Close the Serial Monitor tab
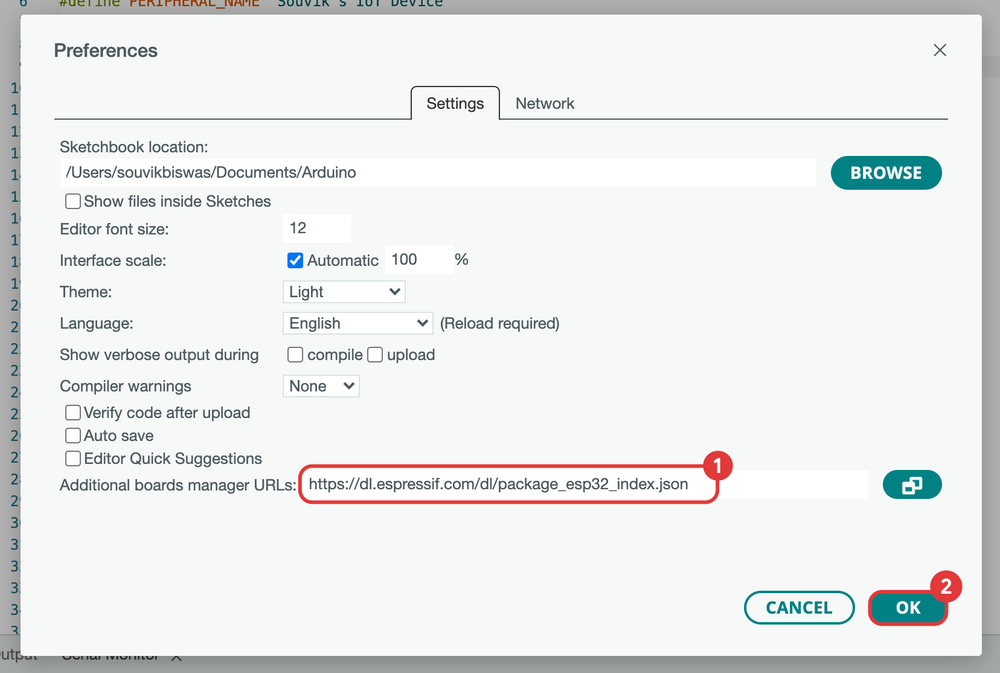This screenshot has height=673, width=1000. [176, 656]
